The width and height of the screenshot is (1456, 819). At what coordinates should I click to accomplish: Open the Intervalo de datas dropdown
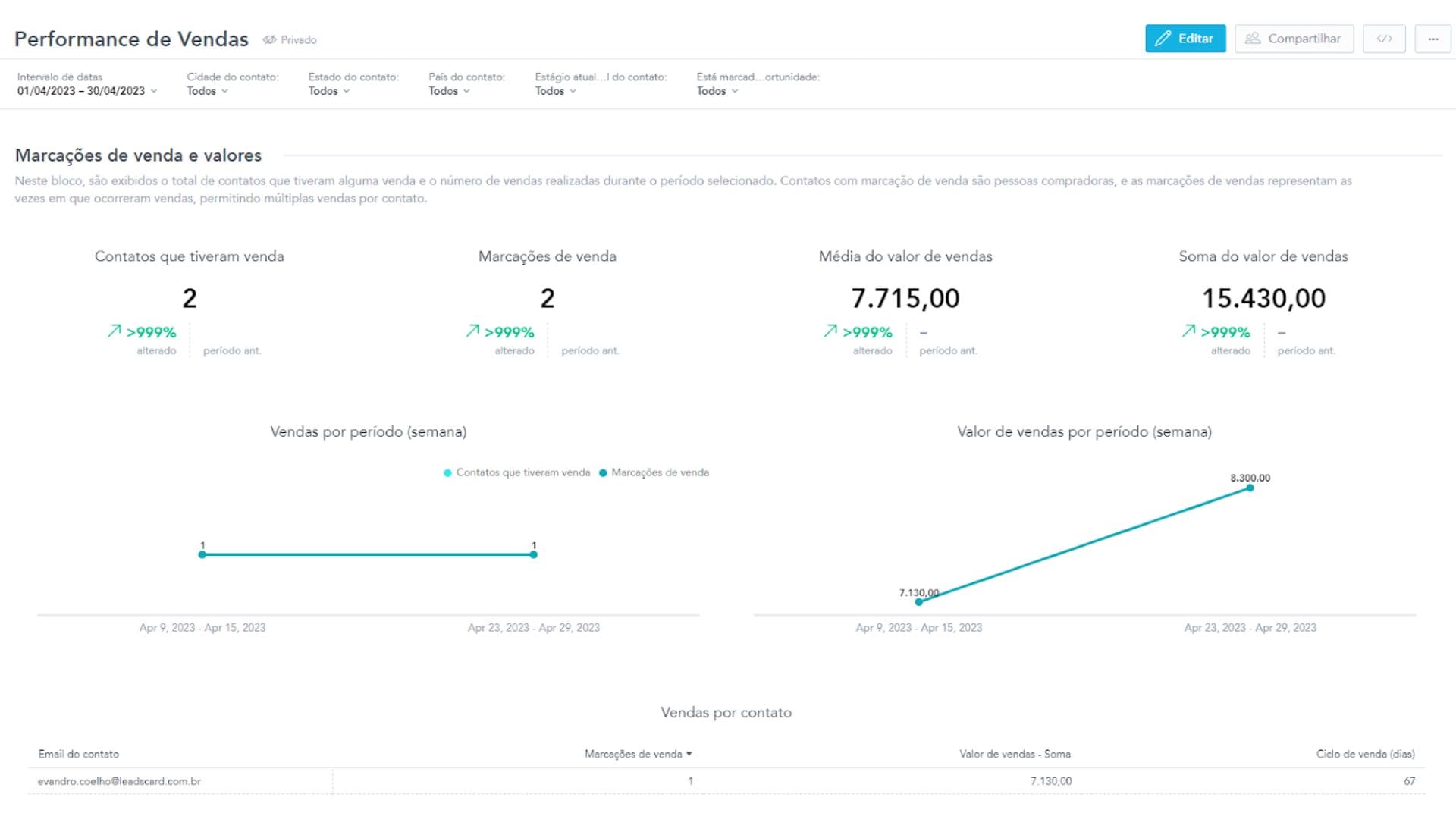[x=87, y=91]
